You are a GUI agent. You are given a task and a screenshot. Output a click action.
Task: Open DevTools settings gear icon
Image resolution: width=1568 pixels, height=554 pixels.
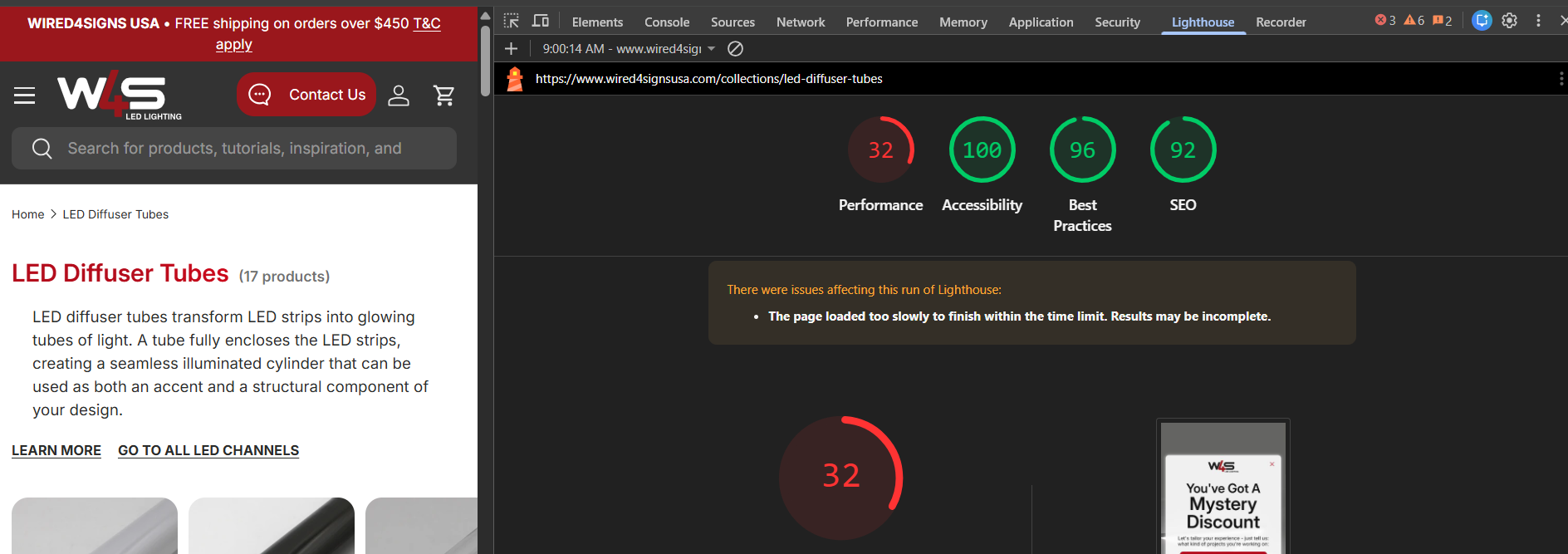tap(1510, 21)
